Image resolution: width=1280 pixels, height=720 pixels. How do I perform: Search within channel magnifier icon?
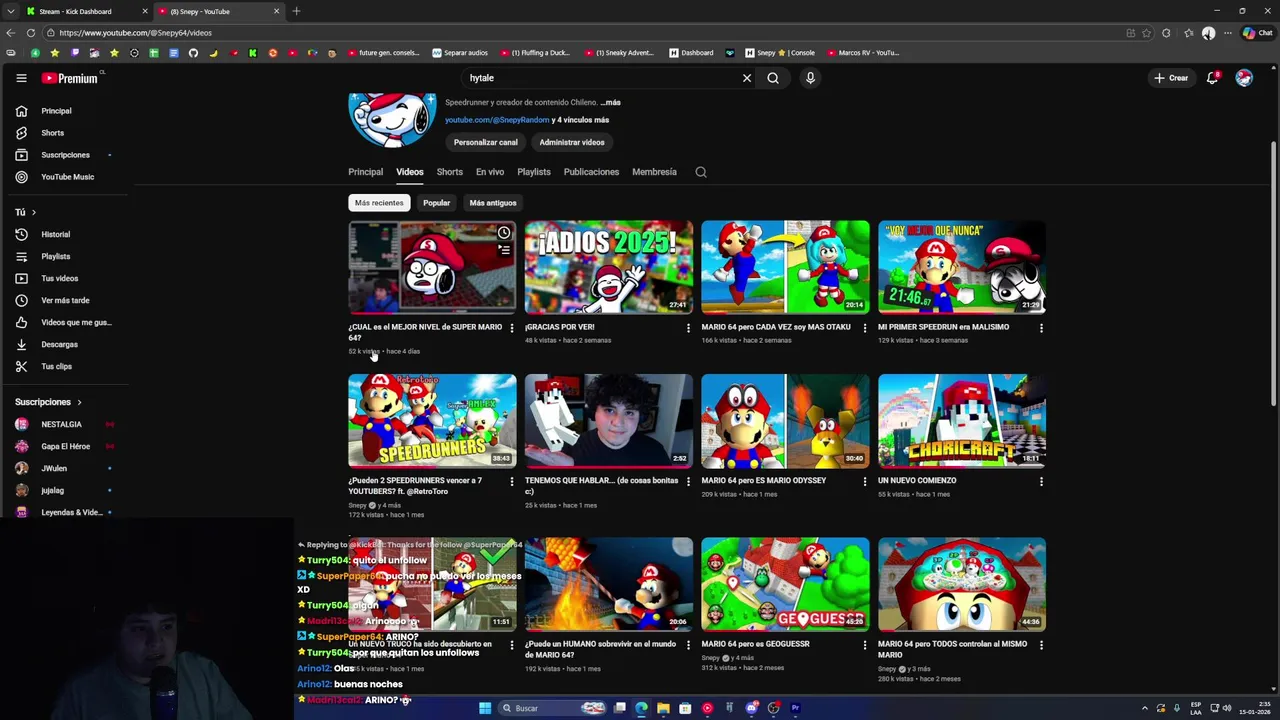pyautogui.click(x=701, y=172)
